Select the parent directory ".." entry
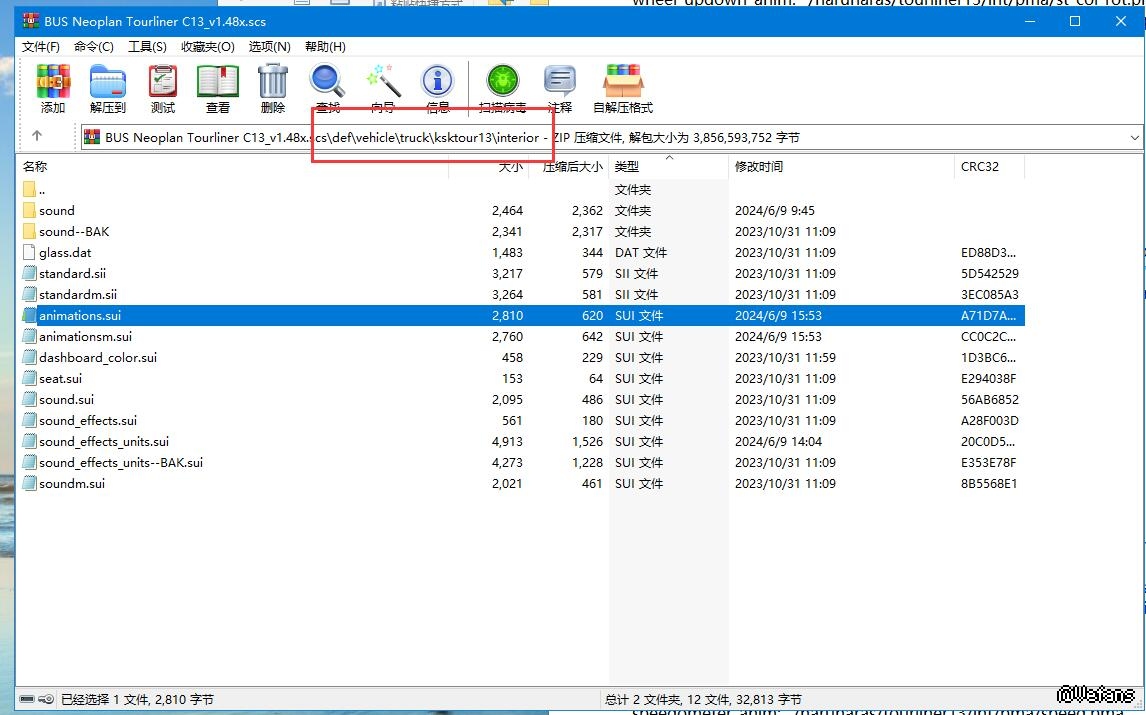 point(41,190)
